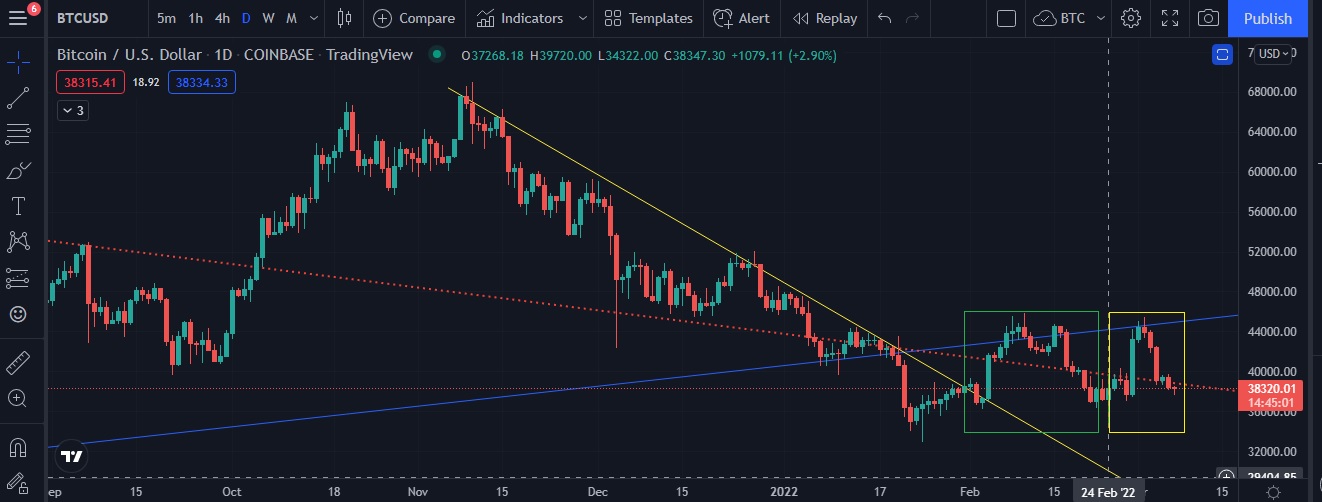Viewport: 1322px width, 502px height.
Task: Open the chart patterns tool
Action: coord(18,241)
